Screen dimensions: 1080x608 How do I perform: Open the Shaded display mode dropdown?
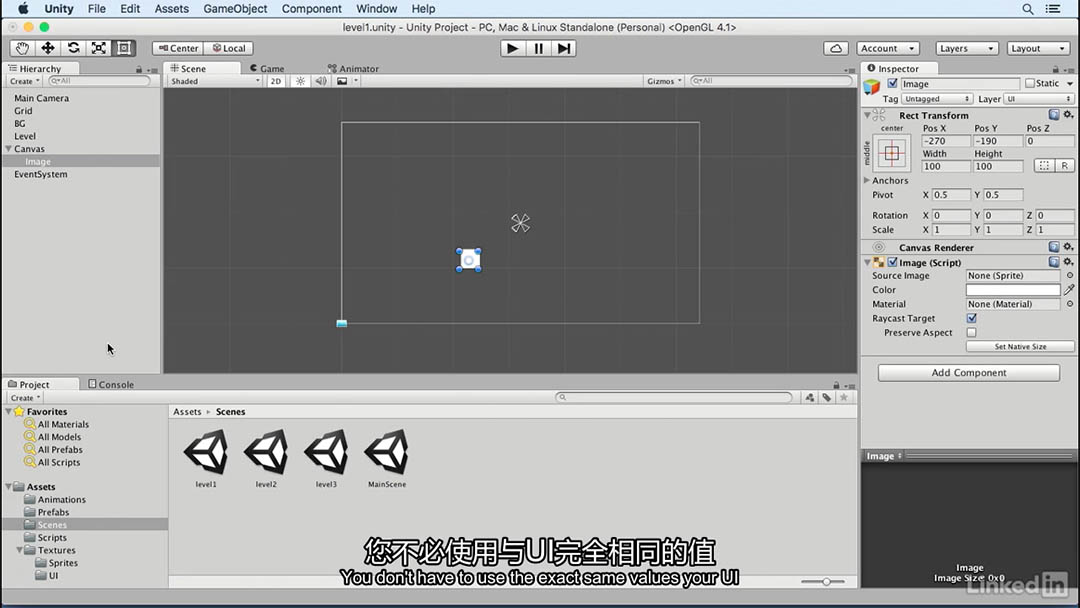tap(214, 81)
